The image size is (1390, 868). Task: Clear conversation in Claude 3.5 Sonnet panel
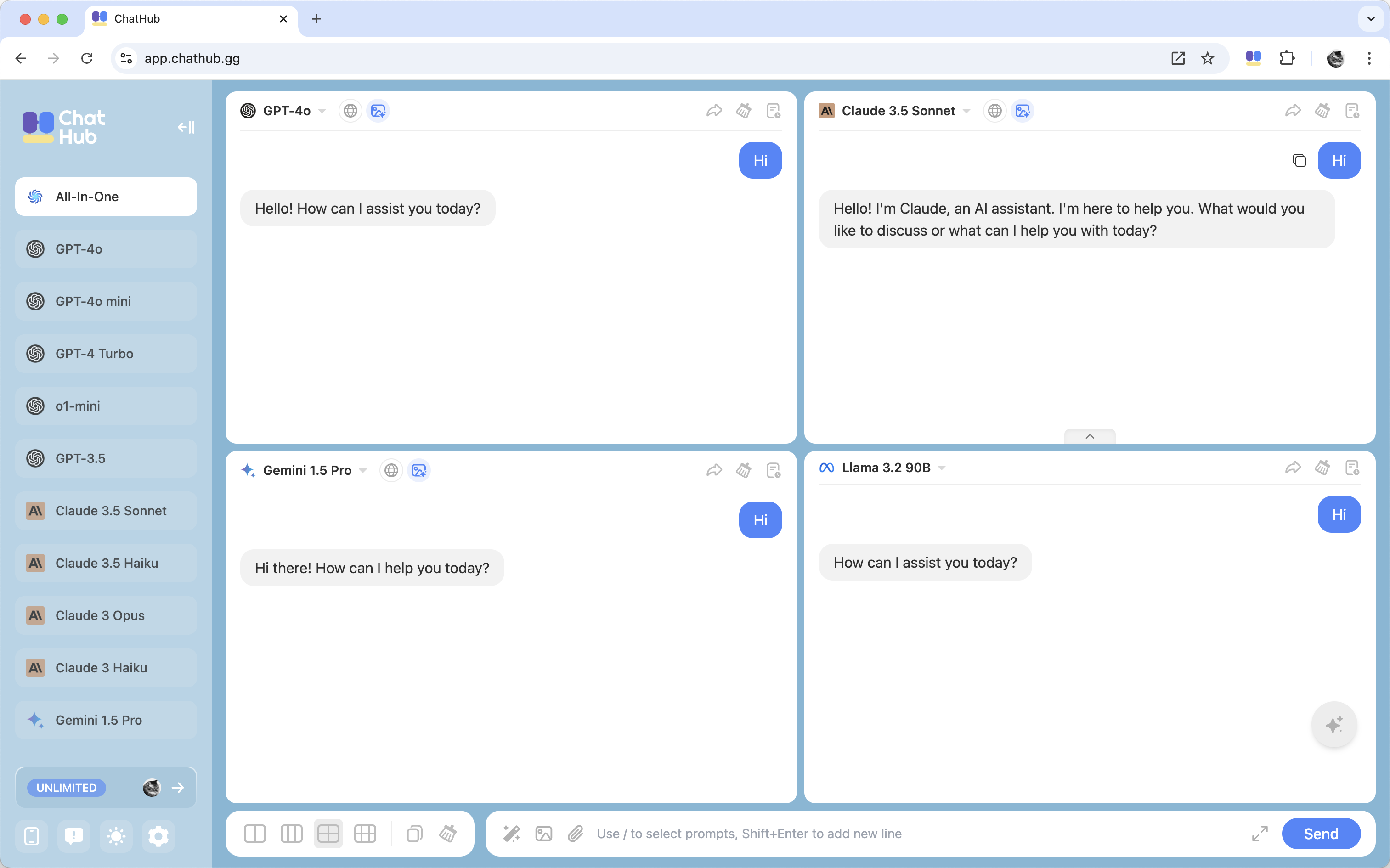pos(1322,111)
